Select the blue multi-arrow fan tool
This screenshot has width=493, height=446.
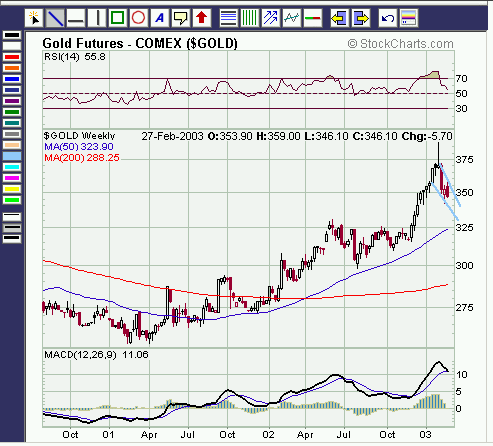(271, 18)
